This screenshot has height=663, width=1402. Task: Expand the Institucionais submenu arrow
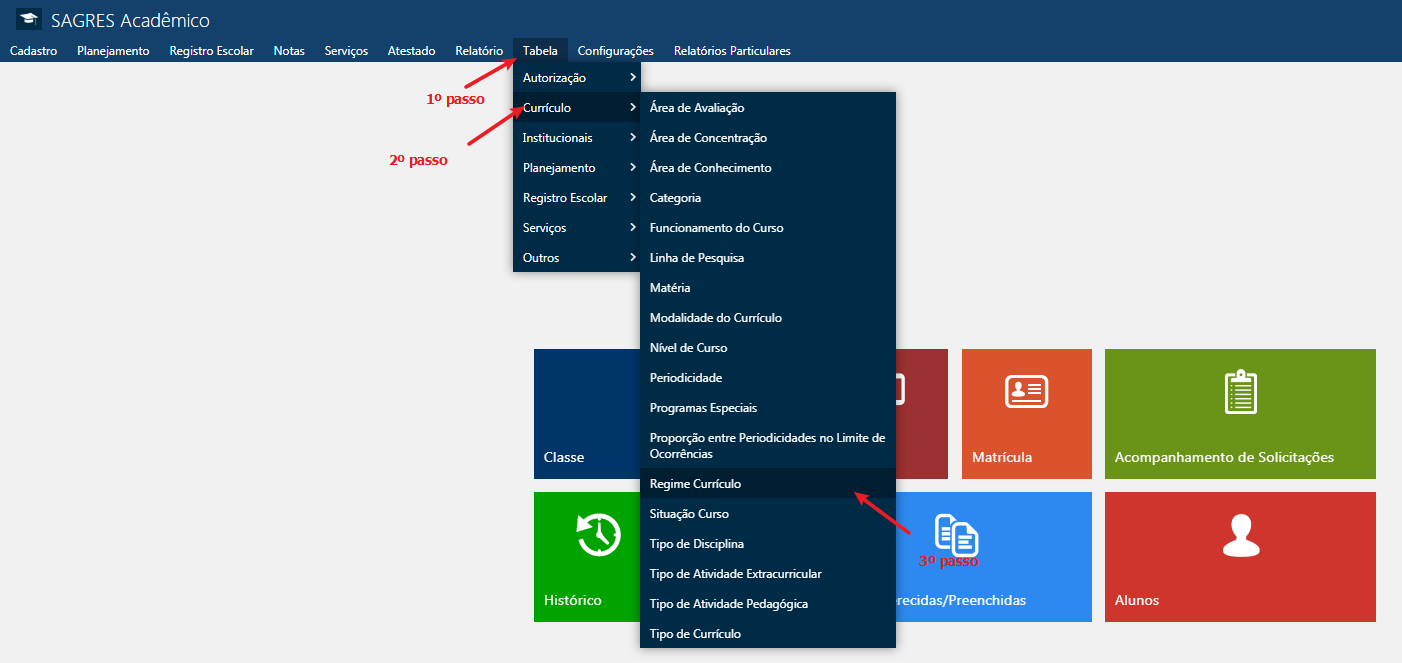click(x=632, y=137)
